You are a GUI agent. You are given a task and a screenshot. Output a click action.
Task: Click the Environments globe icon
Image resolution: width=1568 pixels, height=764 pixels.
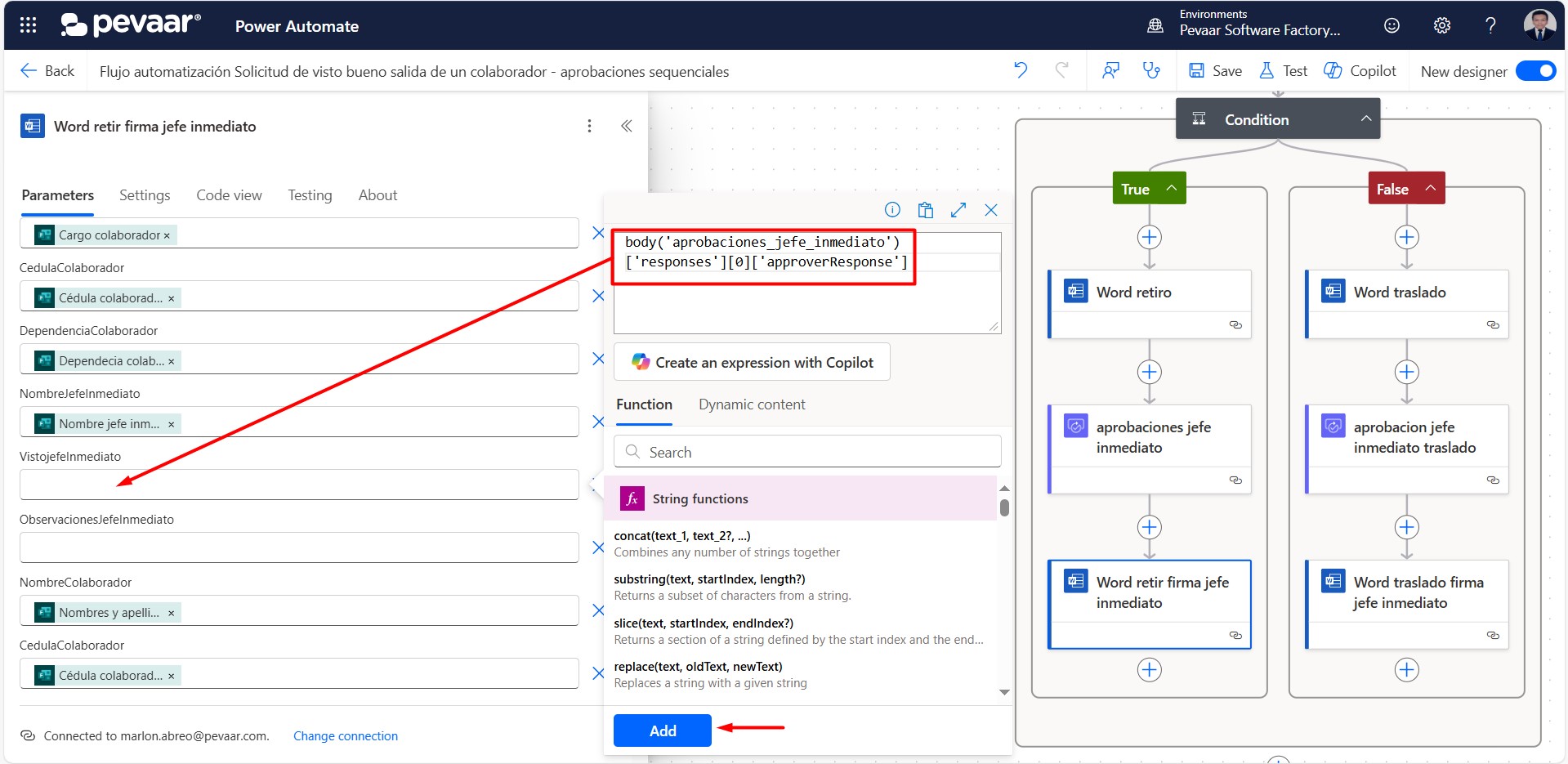1155,25
